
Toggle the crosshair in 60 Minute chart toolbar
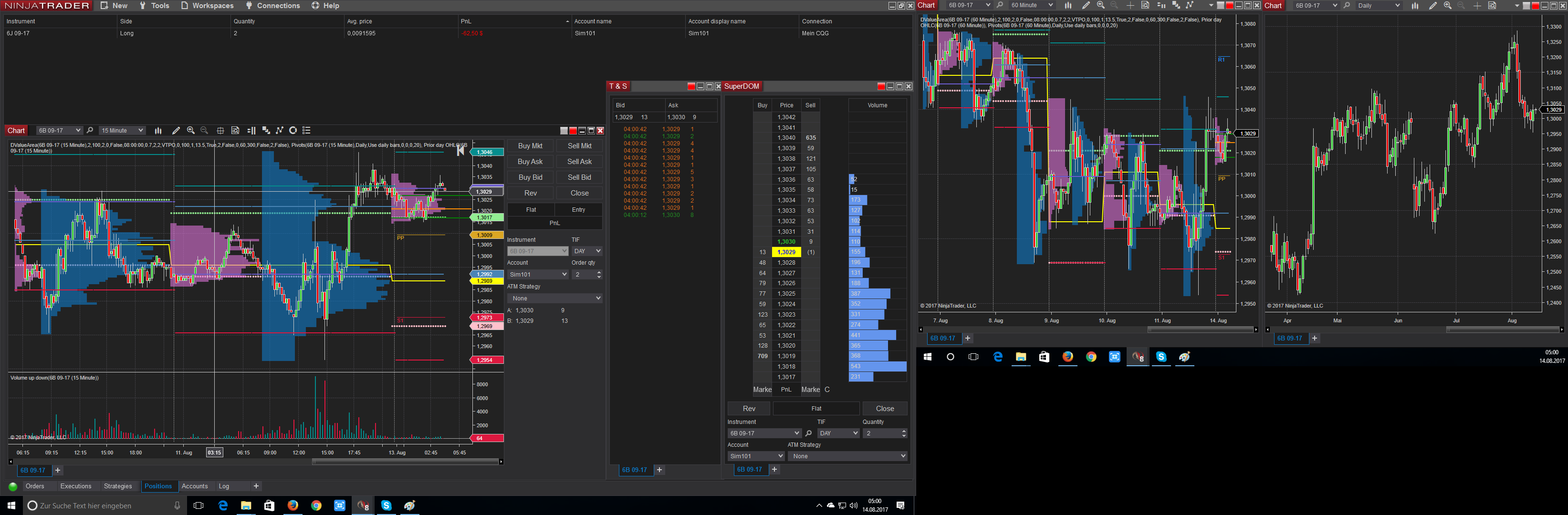point(1130,5)
